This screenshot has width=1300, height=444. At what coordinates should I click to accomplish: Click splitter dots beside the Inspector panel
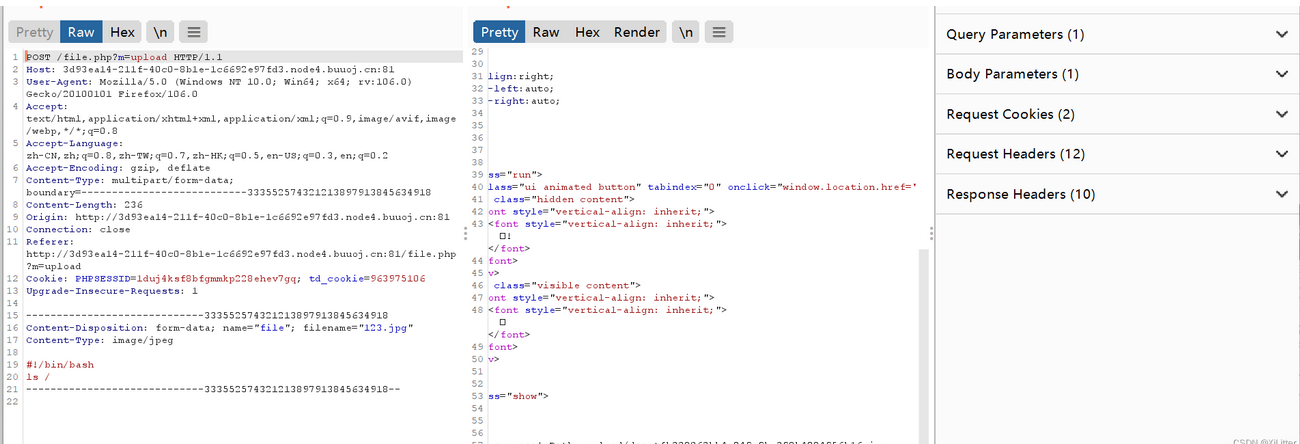coord(931,233)
